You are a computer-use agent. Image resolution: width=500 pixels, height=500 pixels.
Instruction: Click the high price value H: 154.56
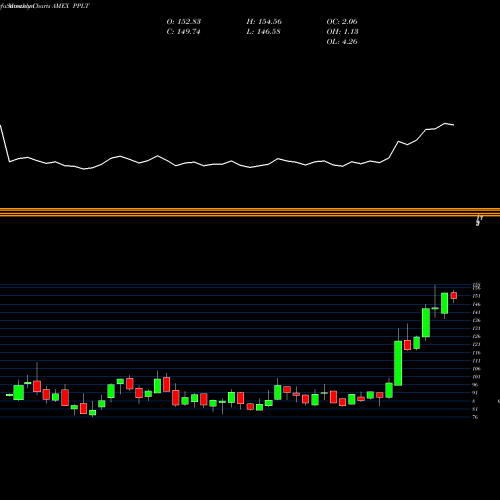click(x=264, y=22)
